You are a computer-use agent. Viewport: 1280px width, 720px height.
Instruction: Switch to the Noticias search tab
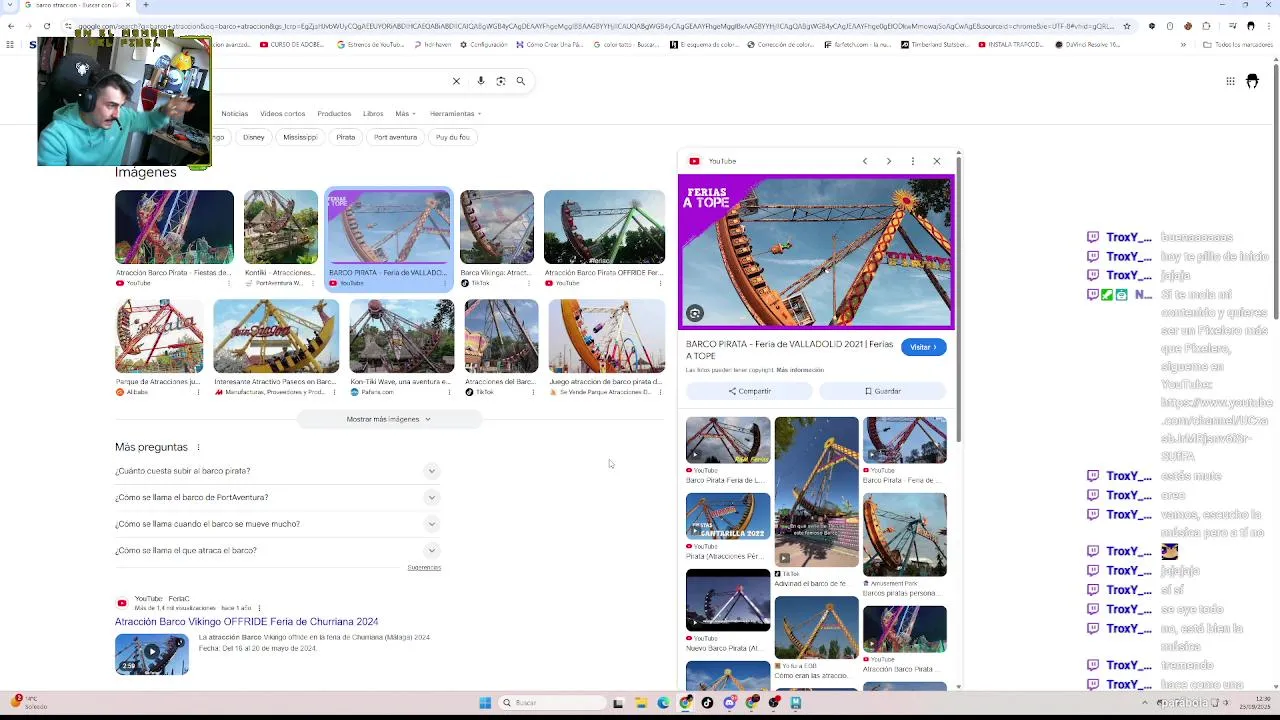click(234, 113)
